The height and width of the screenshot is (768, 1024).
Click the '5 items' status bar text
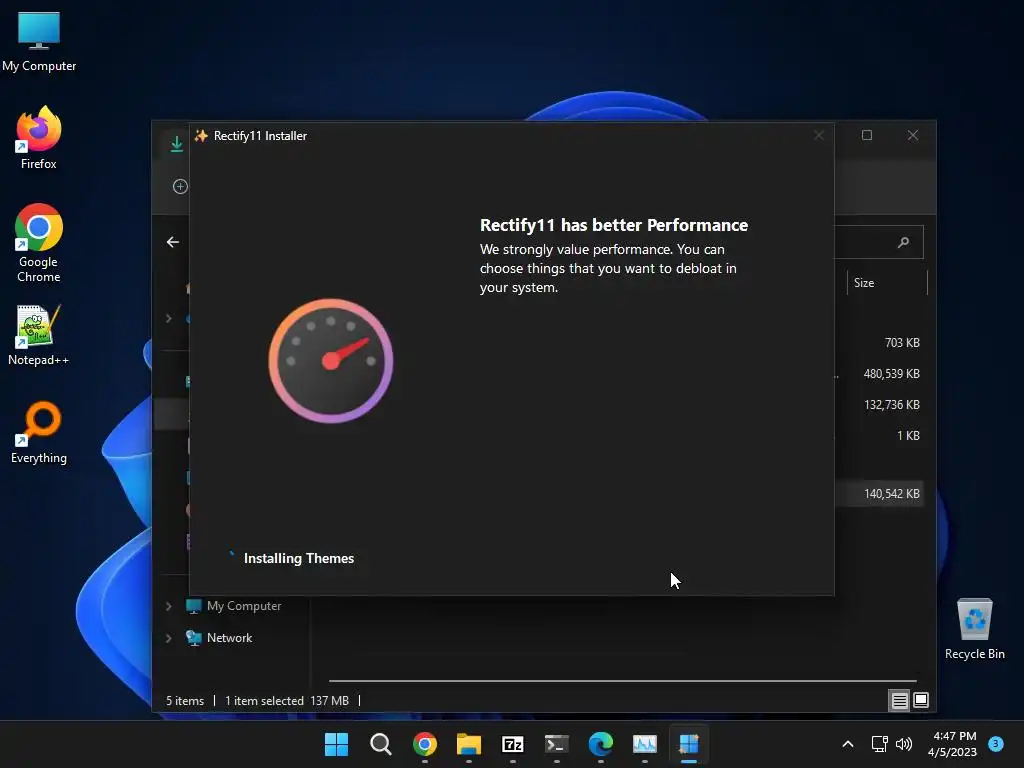tap(185, 701)
